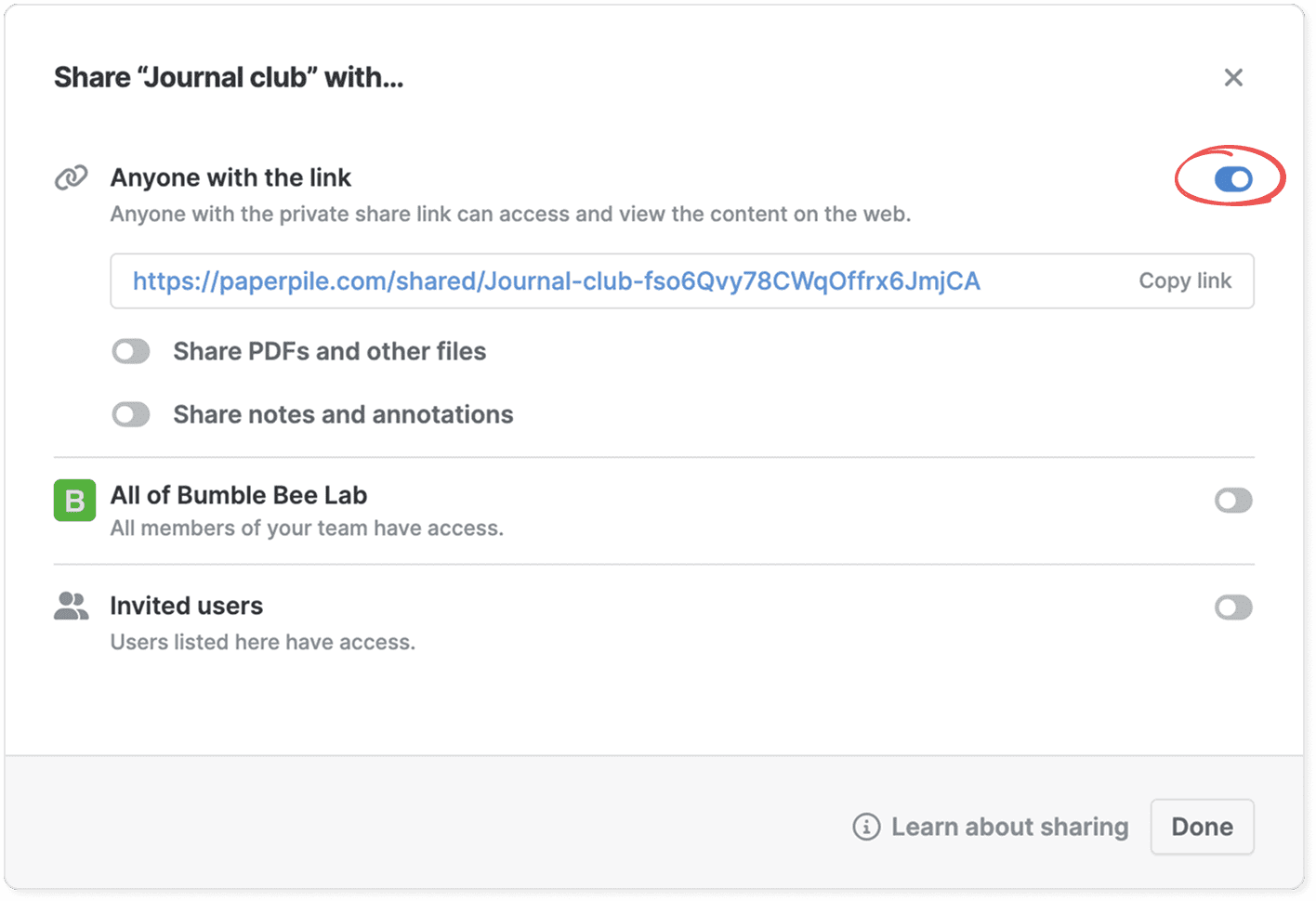
Task: Close the share dialog with X
Action: coord(1233,77)
